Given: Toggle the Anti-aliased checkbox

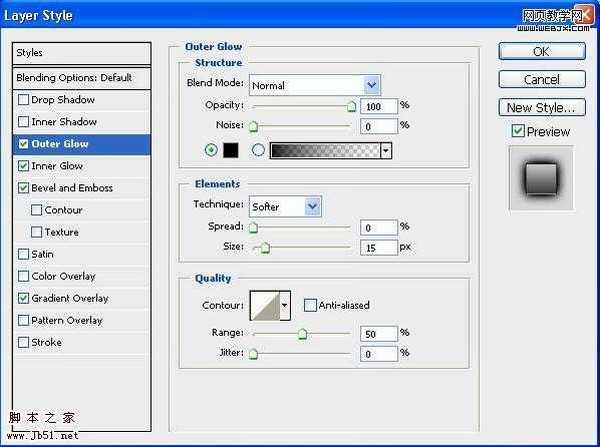Looking at the screenshot, I should click(311, 305).
